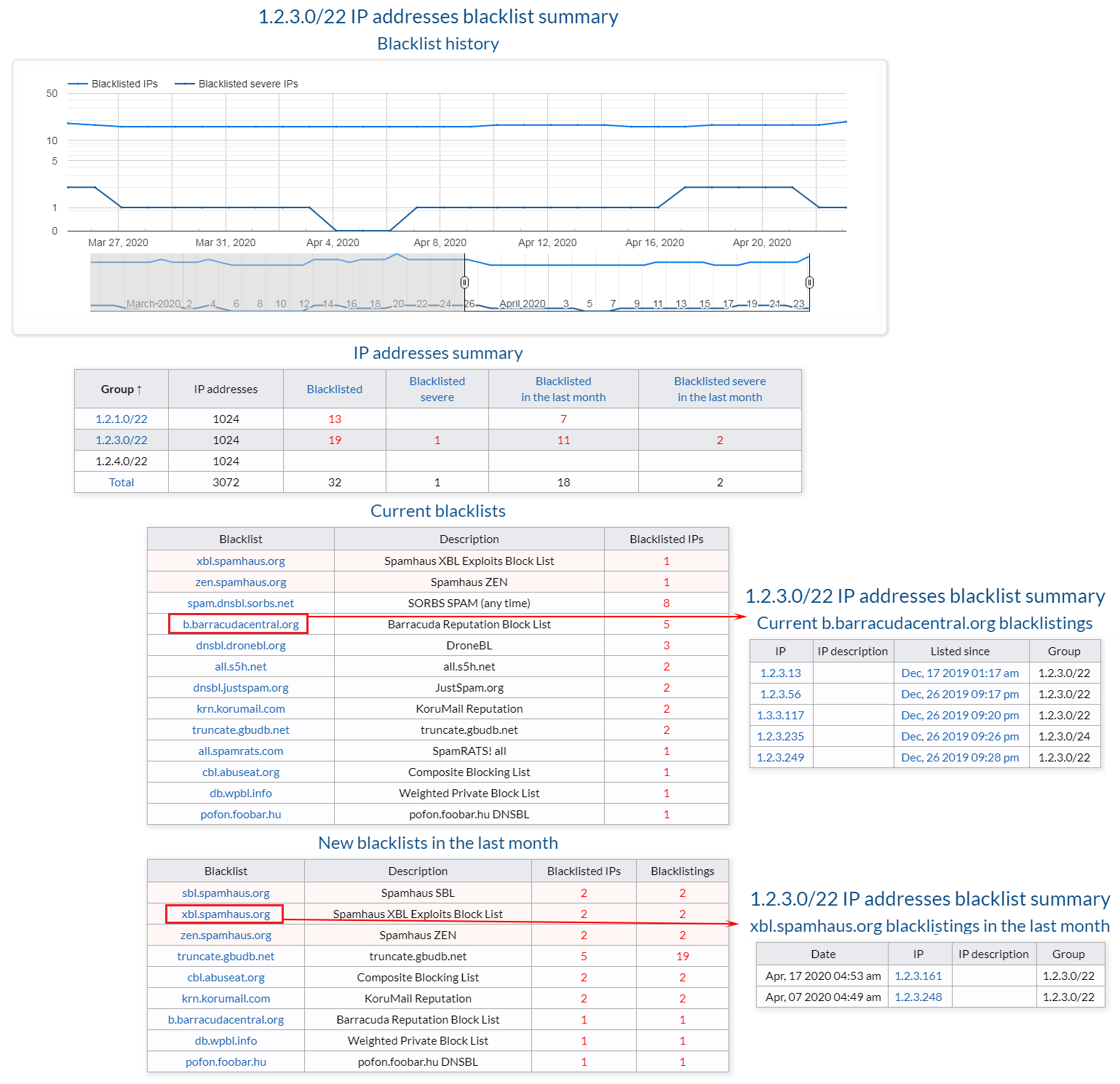The height and width of the screenshot is (1084, 1120).
Task: Click the left range selector handle
Action: (x=465, y=281)
